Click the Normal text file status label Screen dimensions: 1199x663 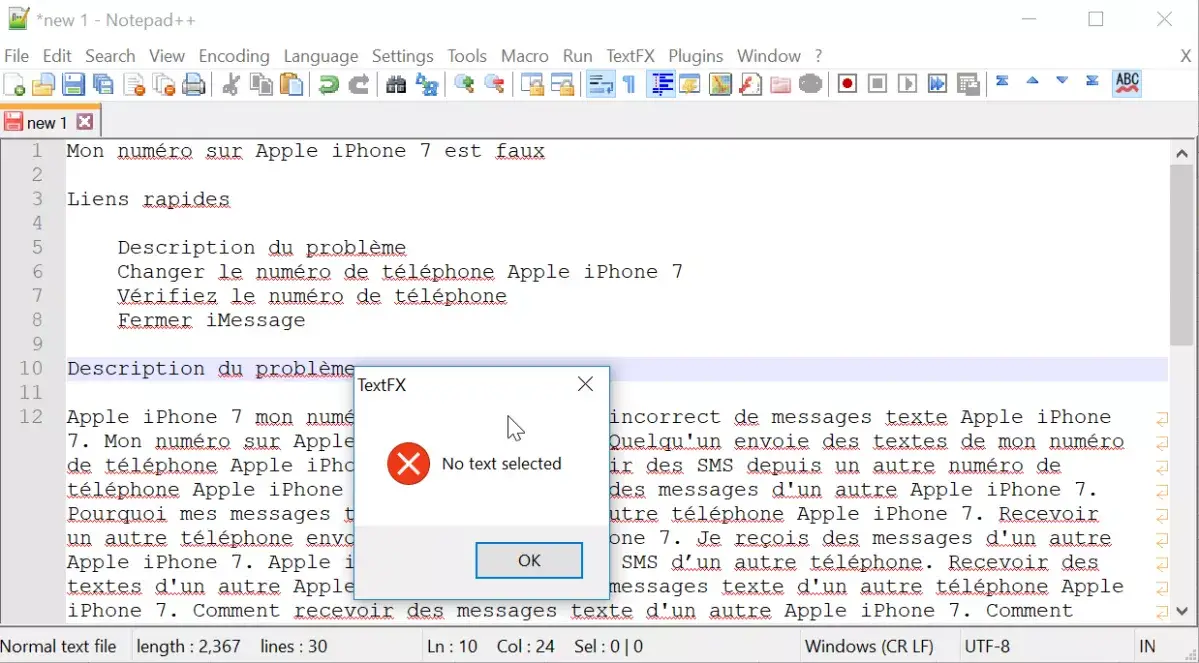point(59,646)
